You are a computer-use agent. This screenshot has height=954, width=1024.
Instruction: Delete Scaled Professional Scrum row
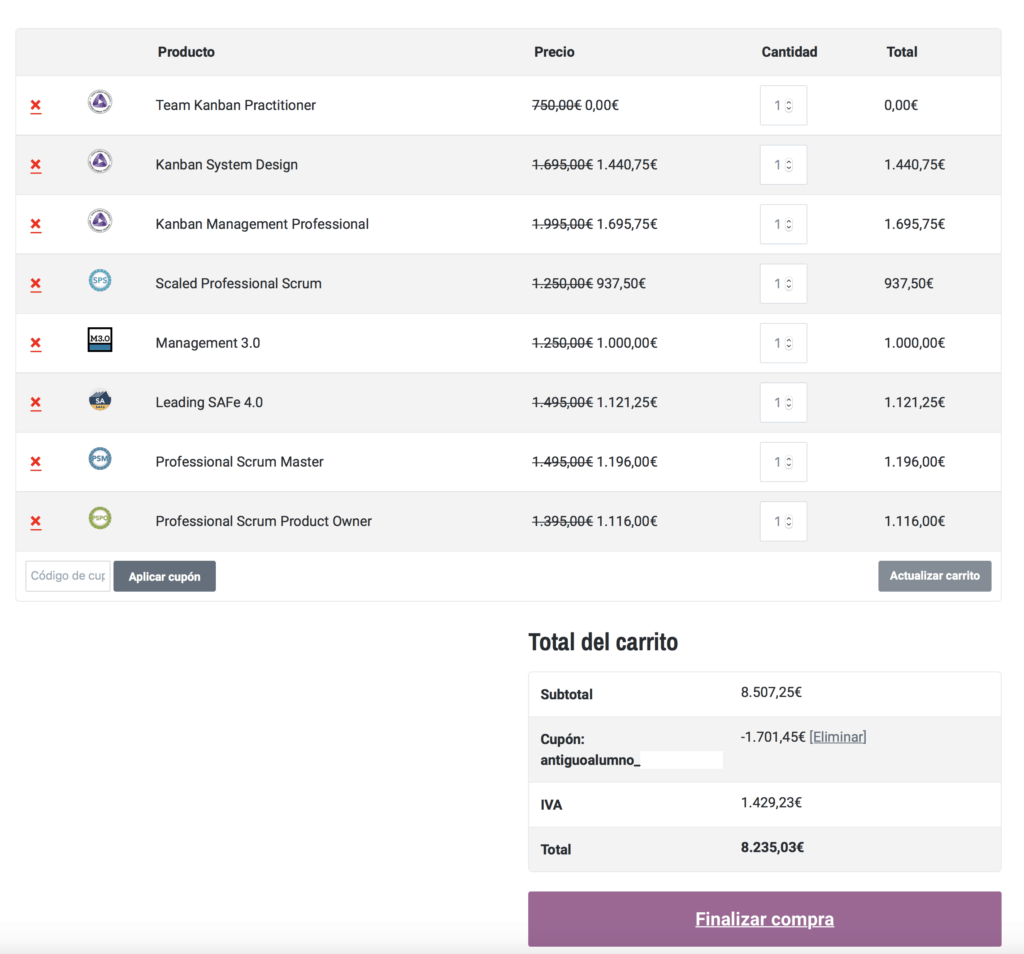pos(36,284)
